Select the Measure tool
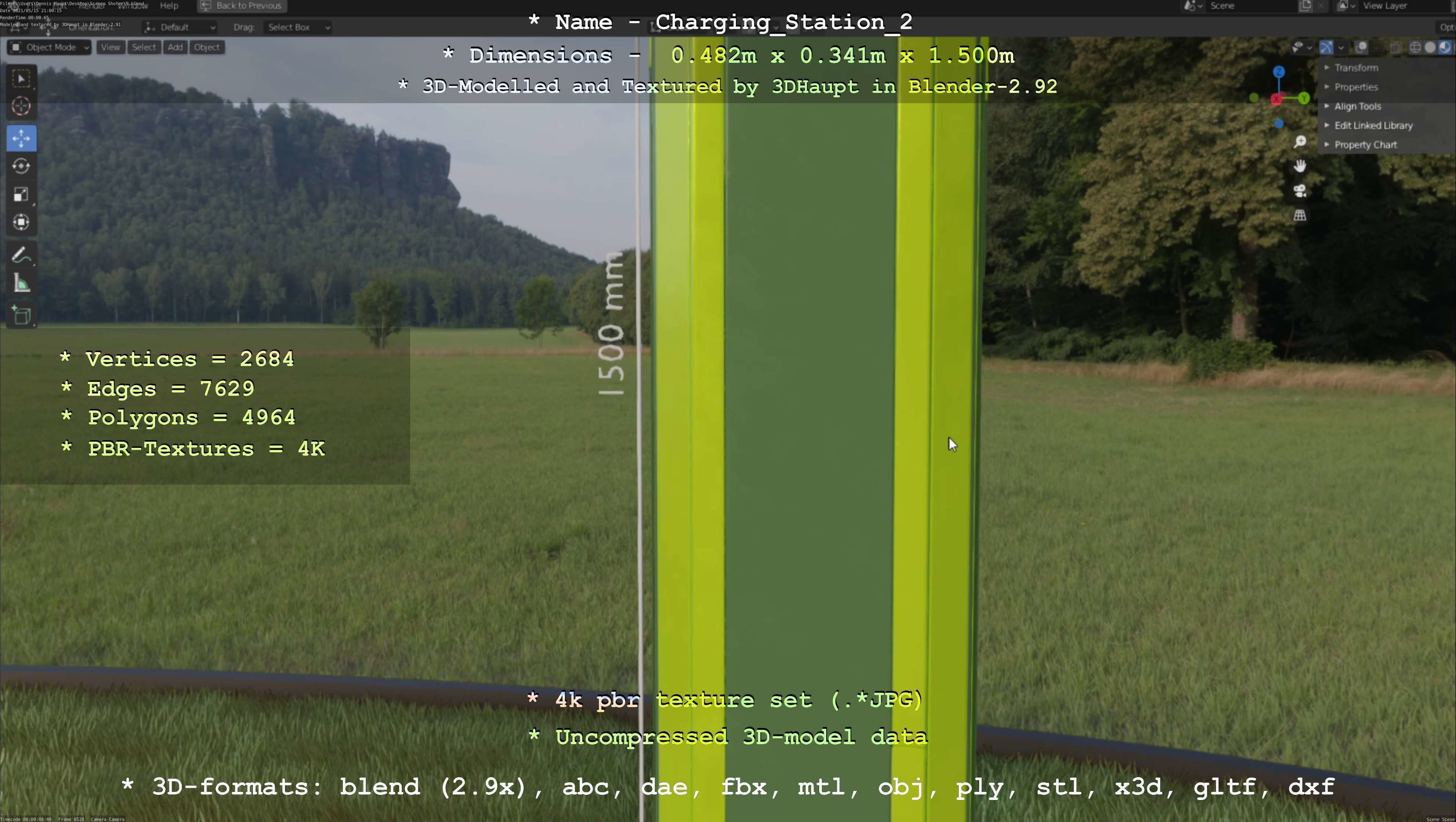The image size is (1456, 822). (21, 283)
